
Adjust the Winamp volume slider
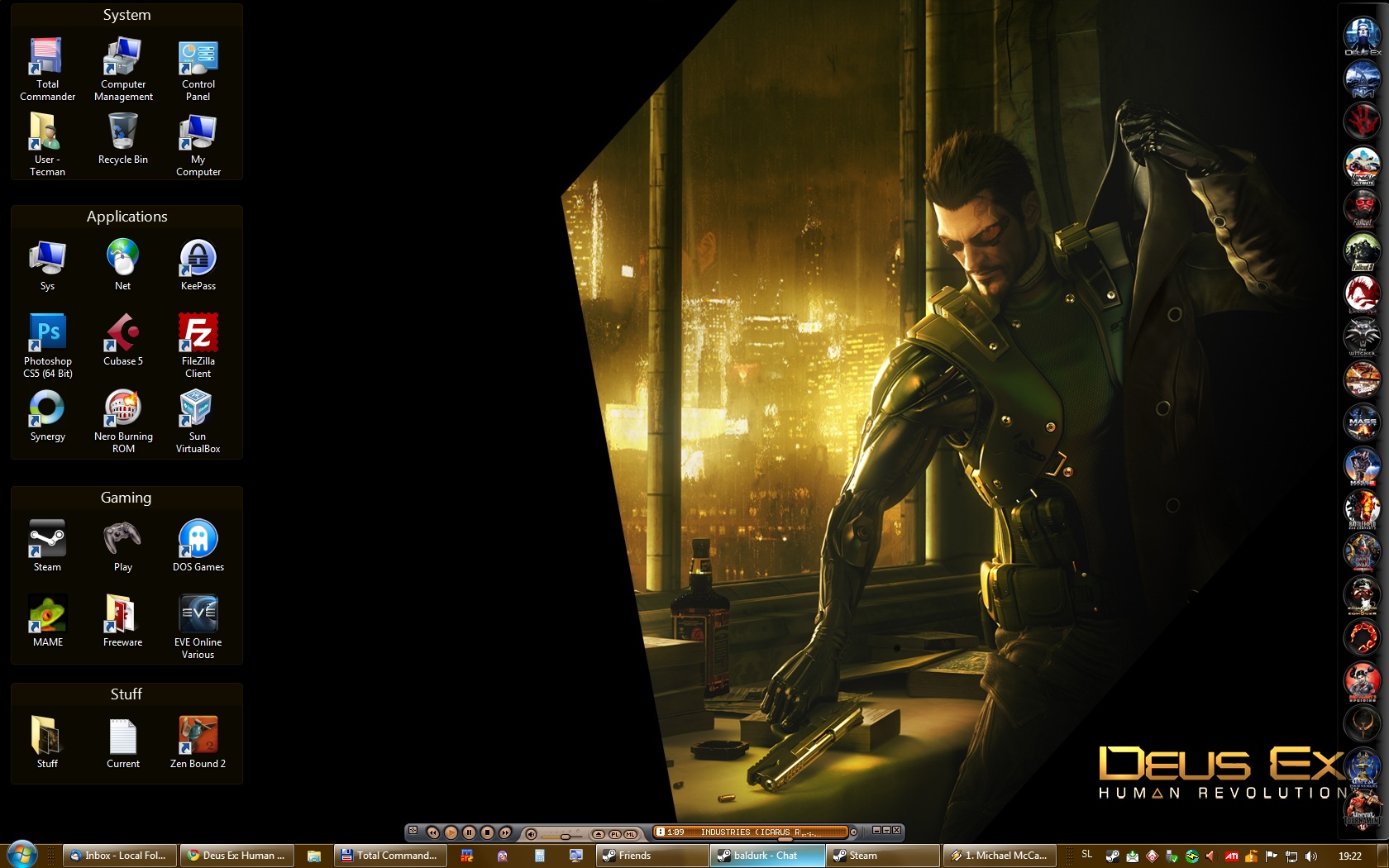coord(564,836)
